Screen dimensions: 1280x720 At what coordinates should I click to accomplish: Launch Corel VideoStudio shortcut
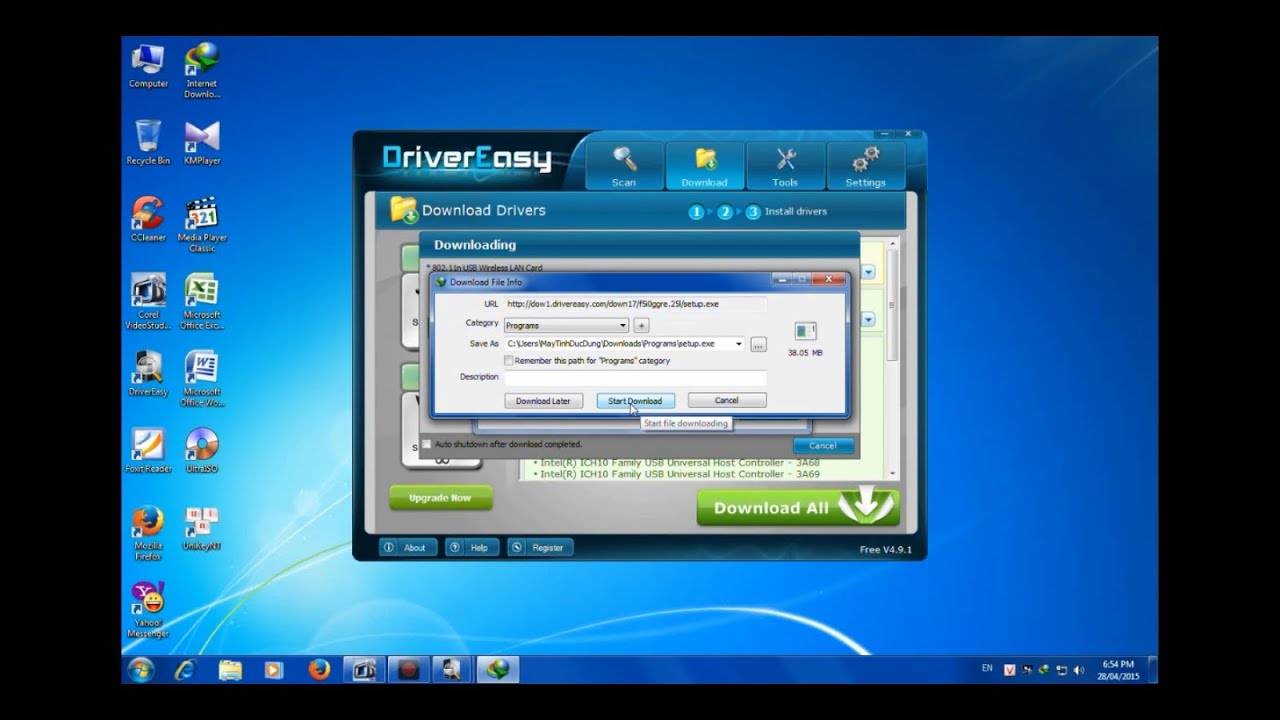tap(148, 301)
